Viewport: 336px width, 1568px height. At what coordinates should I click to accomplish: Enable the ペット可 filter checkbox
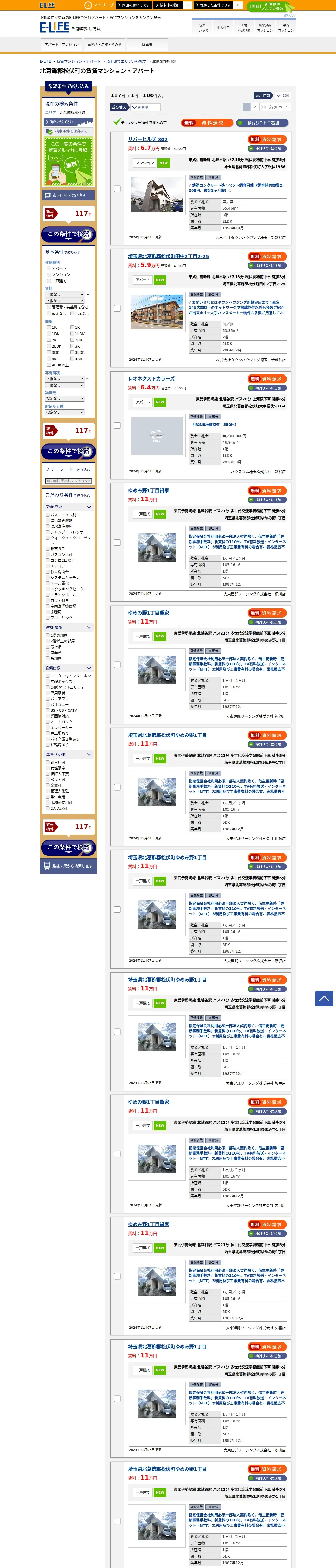pos(48,780)
